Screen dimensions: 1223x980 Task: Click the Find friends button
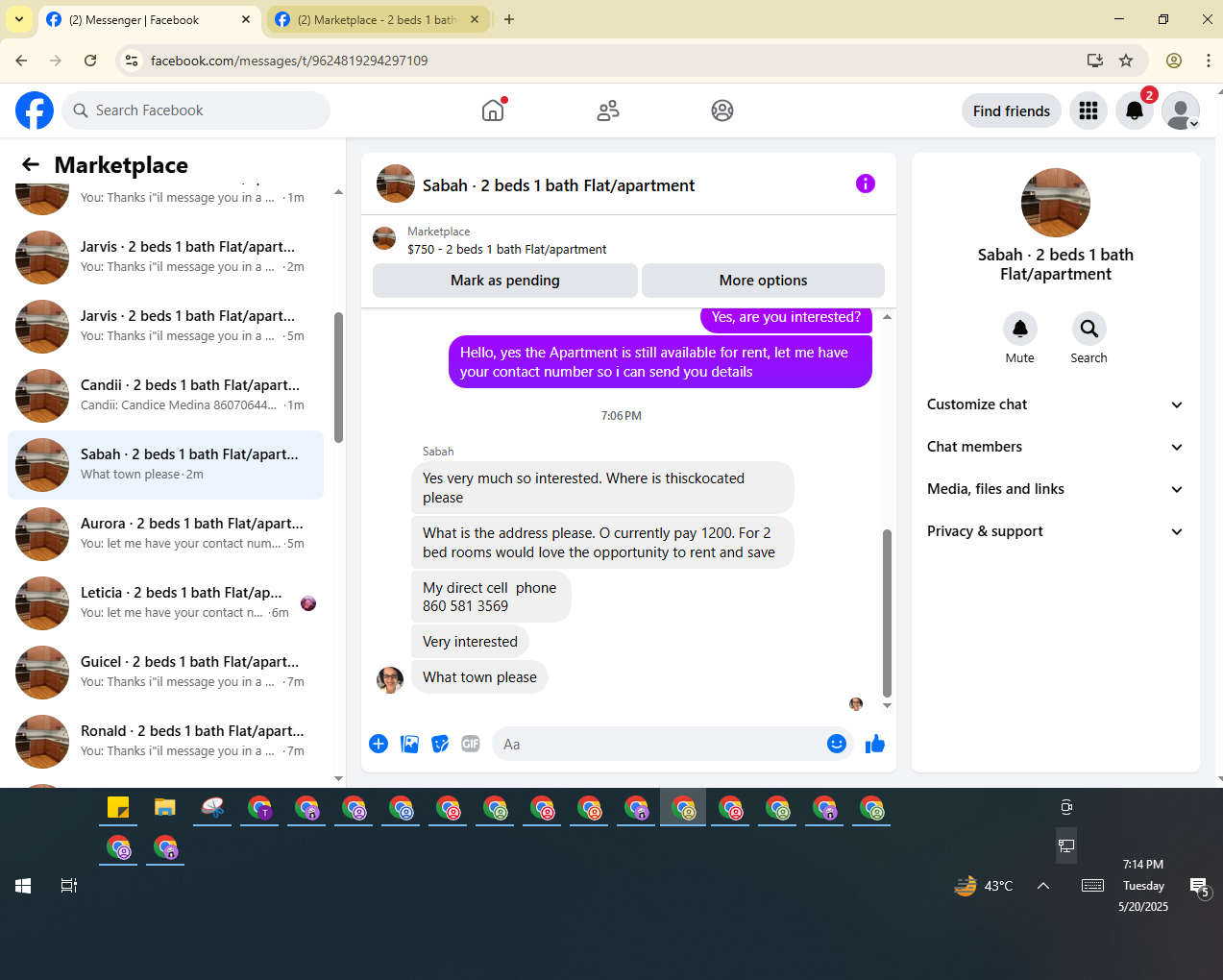[1012, 110]
